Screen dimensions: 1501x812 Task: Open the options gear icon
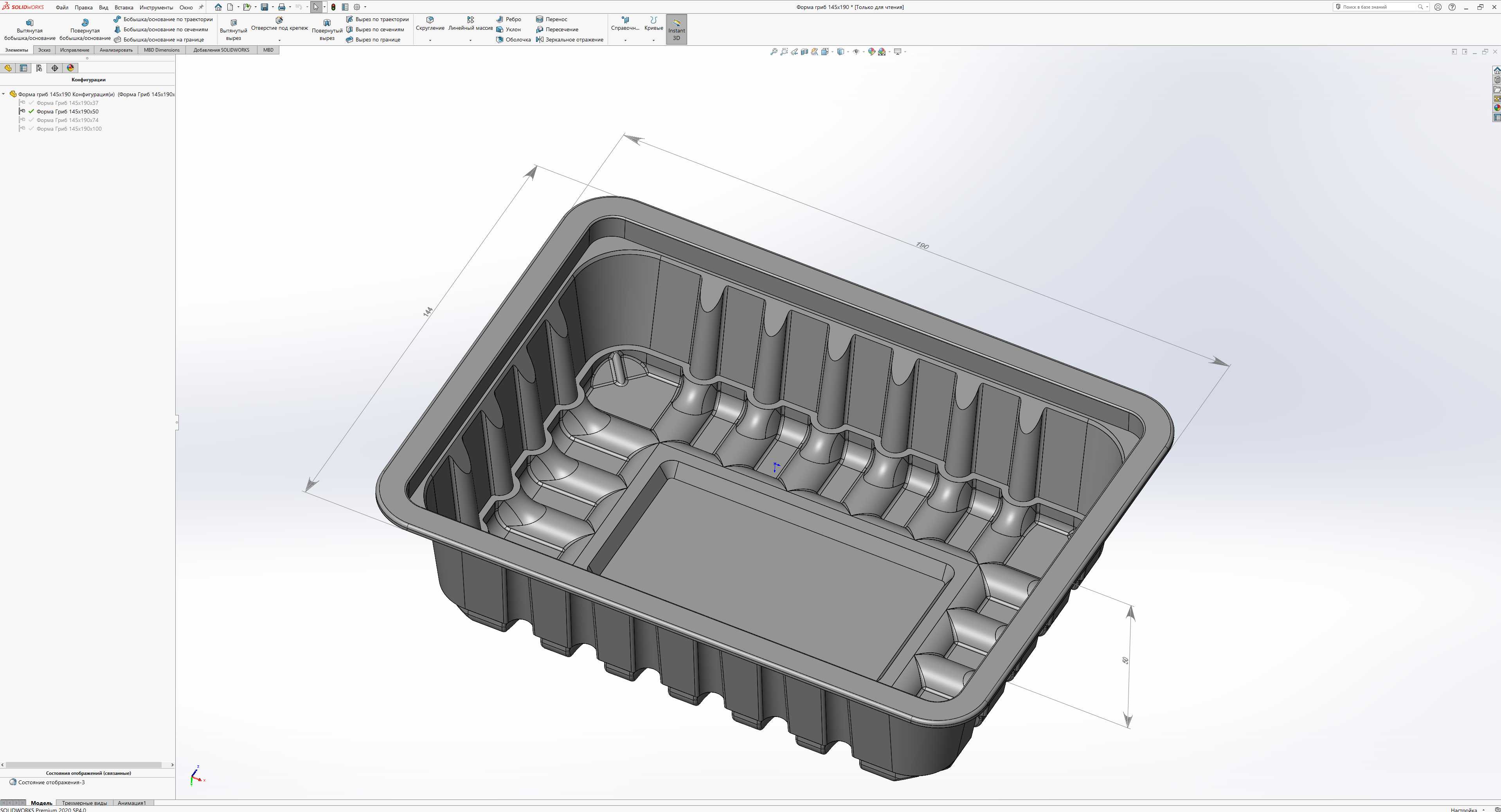(x=357, y=7)
